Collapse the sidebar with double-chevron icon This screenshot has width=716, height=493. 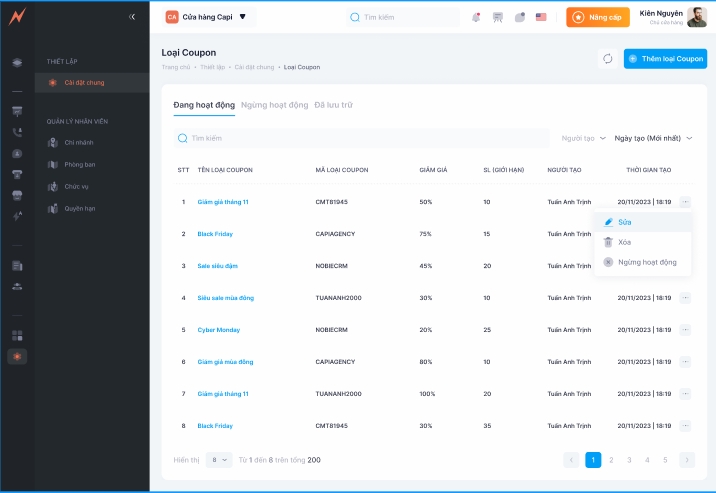click(132, 17)
